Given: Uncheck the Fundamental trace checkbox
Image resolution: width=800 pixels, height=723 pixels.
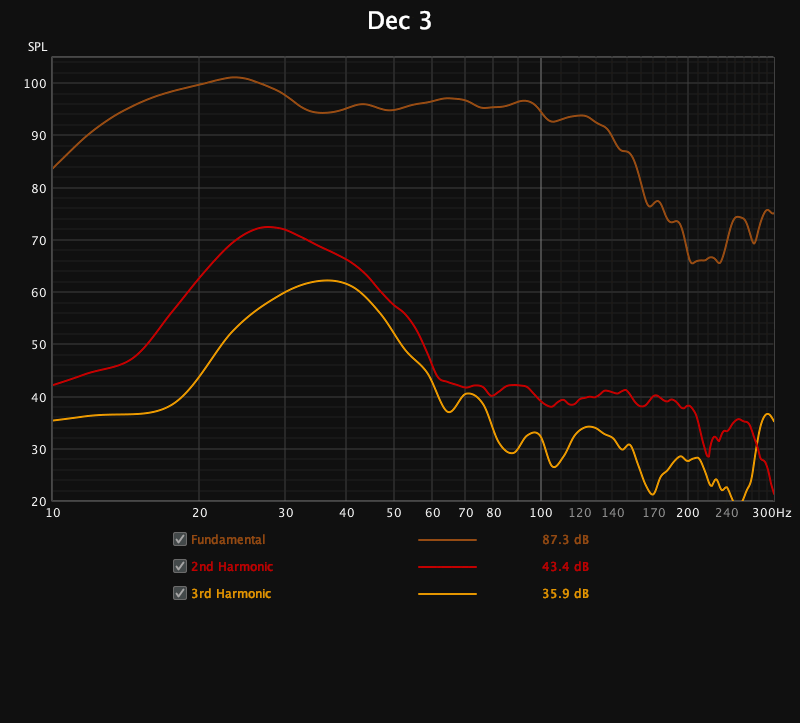Looking at the screenshot, I should click(180, 539).
